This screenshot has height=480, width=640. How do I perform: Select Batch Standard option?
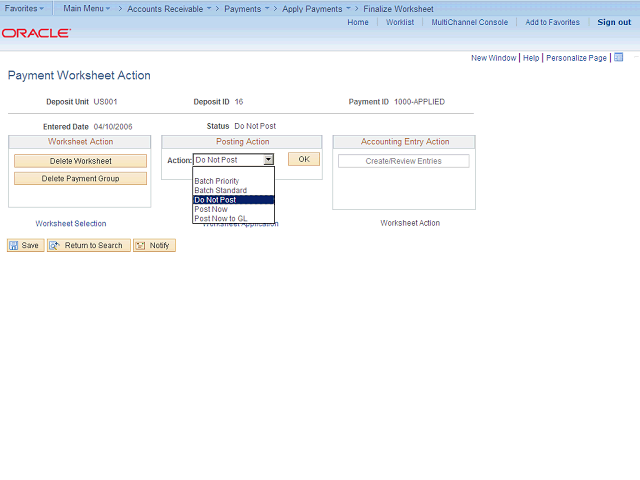[233, 190]
